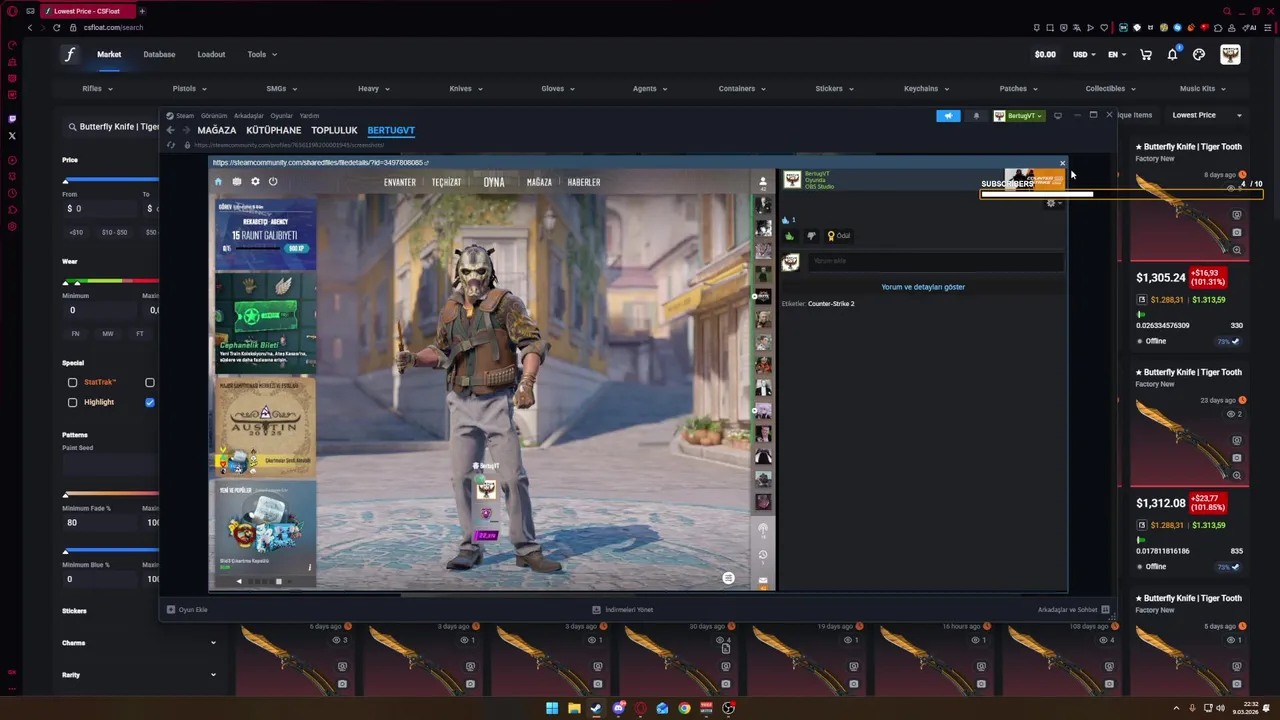Open Arkadaşlar ve Sohbet
The image size is (1280, 720).
click(1073, 609)
